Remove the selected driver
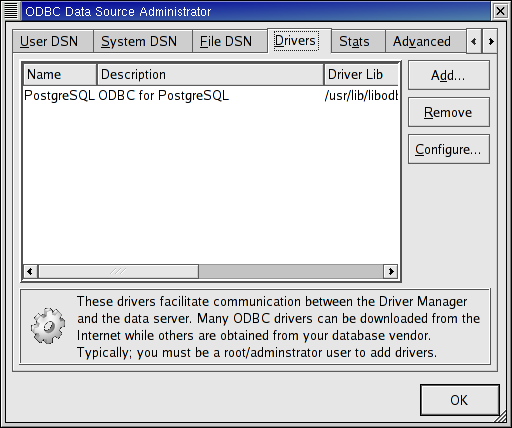512x428 pixels. (x=449, y=112)
